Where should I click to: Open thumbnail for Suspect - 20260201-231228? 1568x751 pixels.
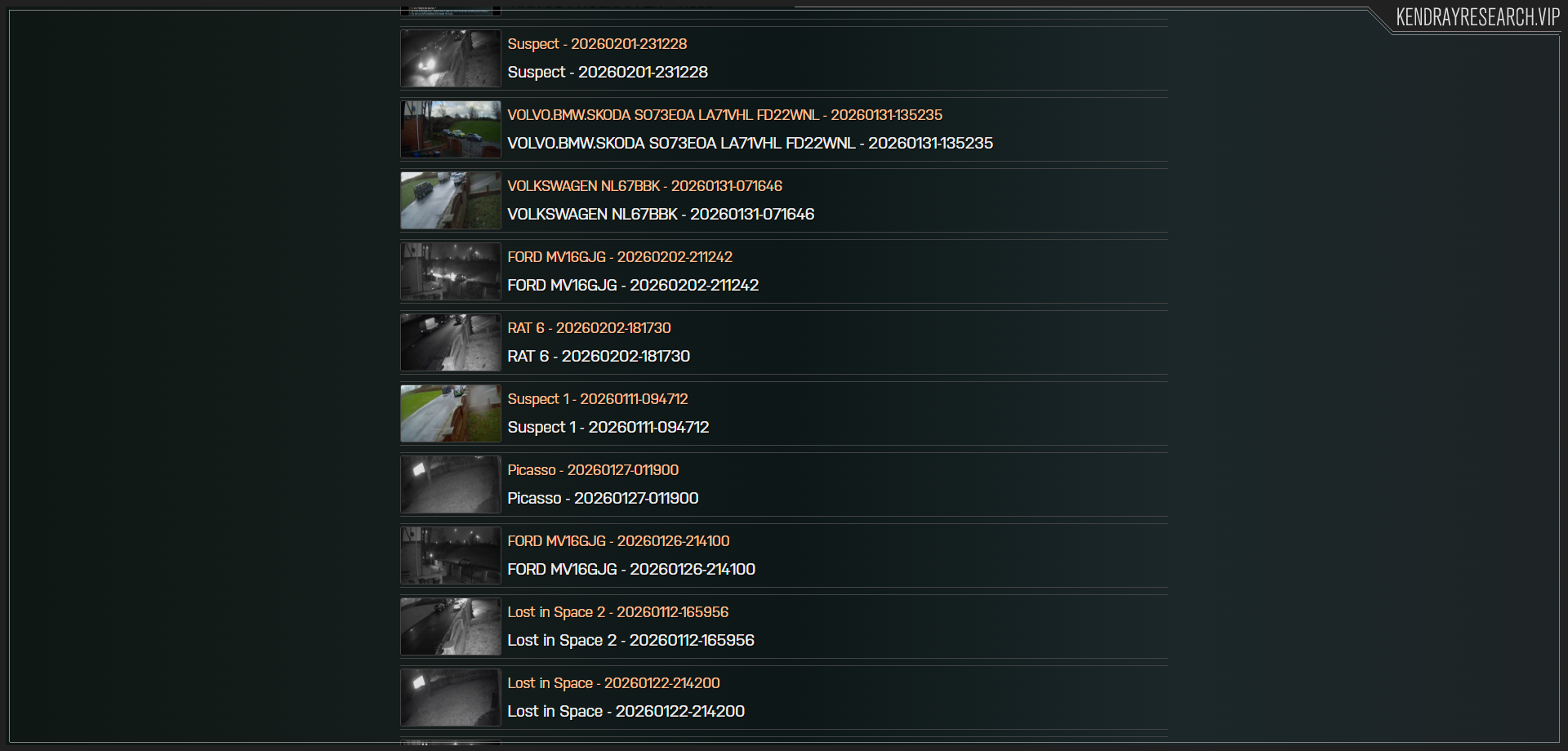point(451,59)
